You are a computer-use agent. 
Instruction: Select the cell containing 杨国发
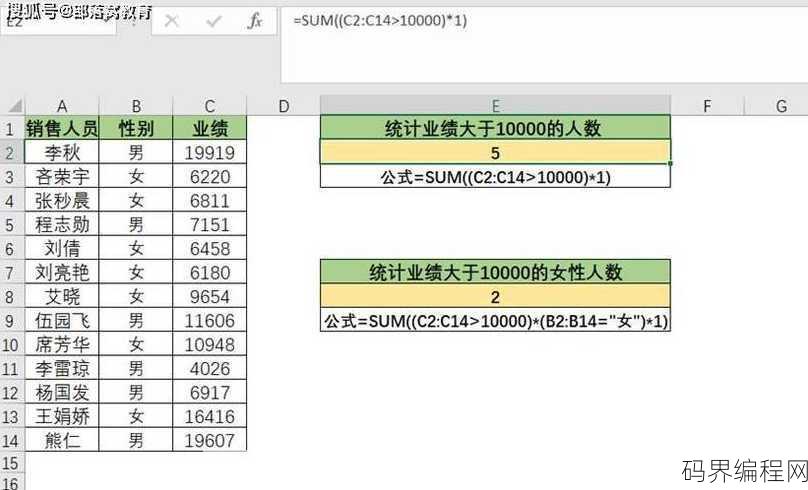click(62, 393)
